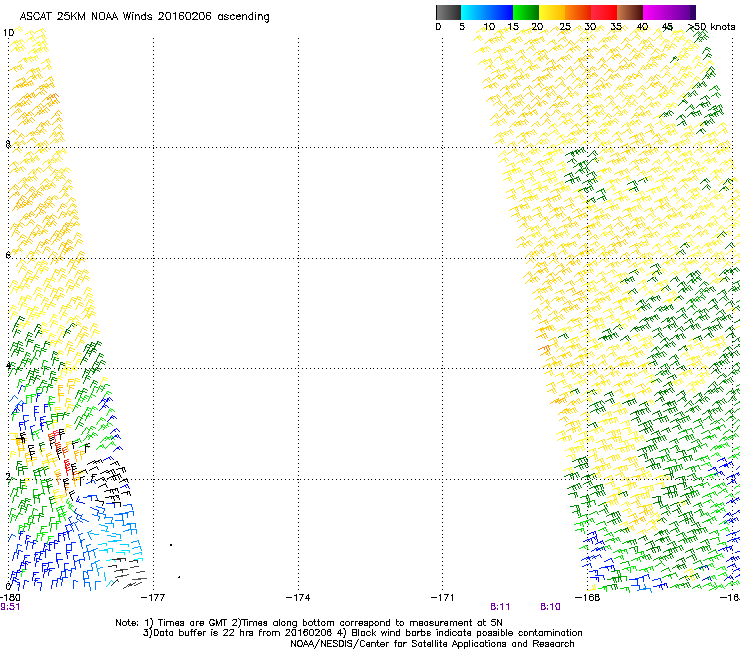Click the longitude axis label -171
Image resolution: width=740 pixels, height=650 pixels.
click(443, 598)
